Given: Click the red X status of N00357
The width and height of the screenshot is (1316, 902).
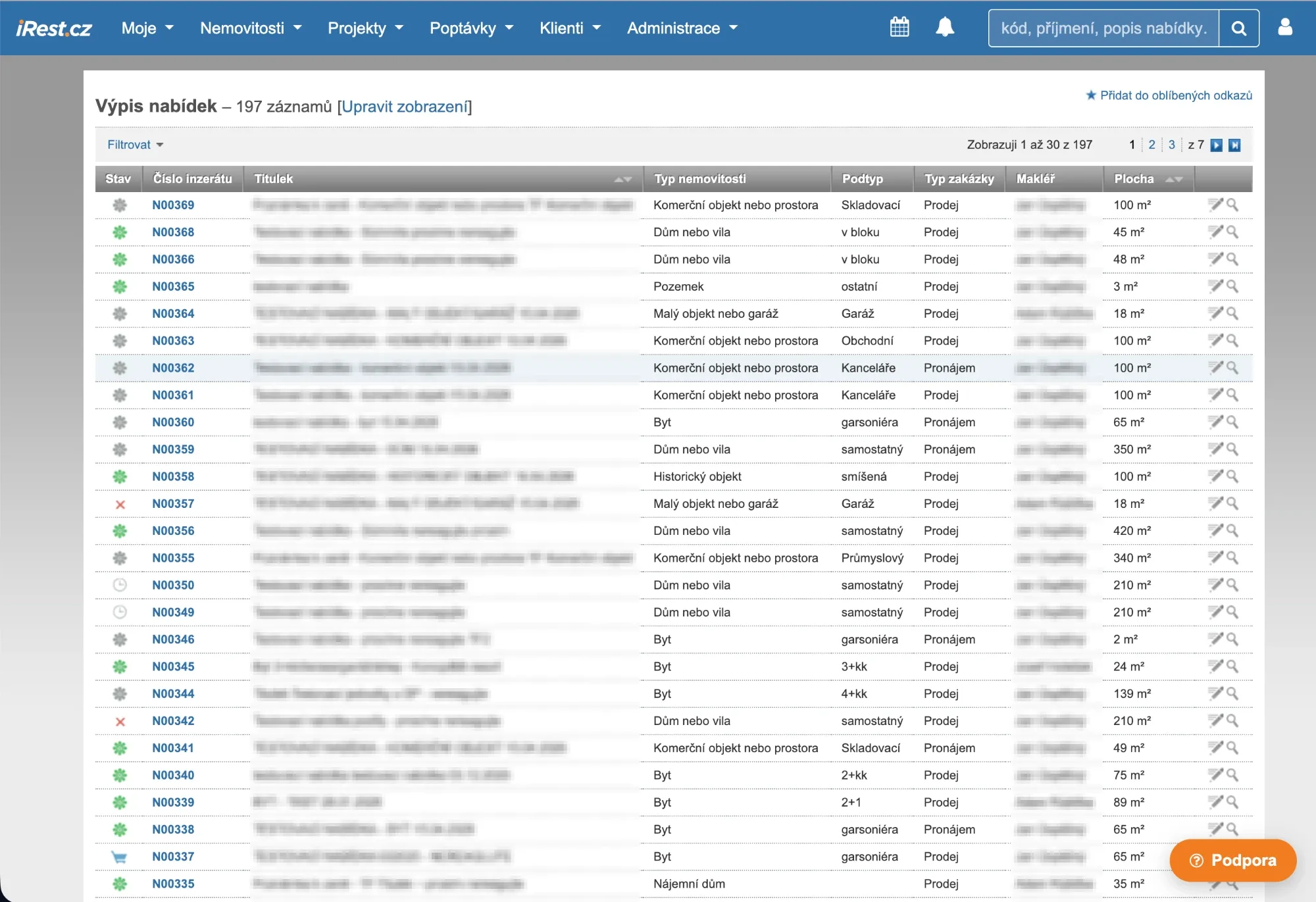Looking at the screenshot, I should tap(120, 505).
